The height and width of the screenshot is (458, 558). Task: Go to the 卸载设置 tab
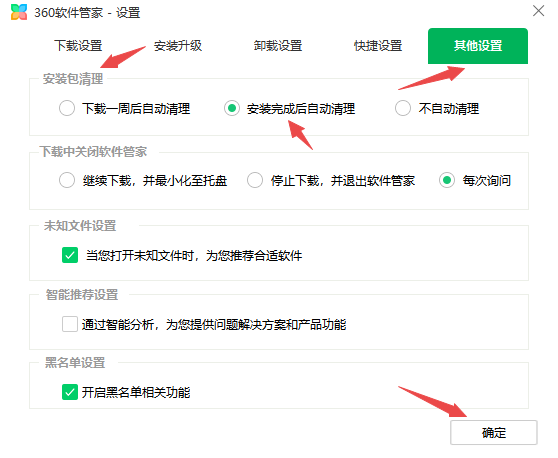click(x=278, y=46)
